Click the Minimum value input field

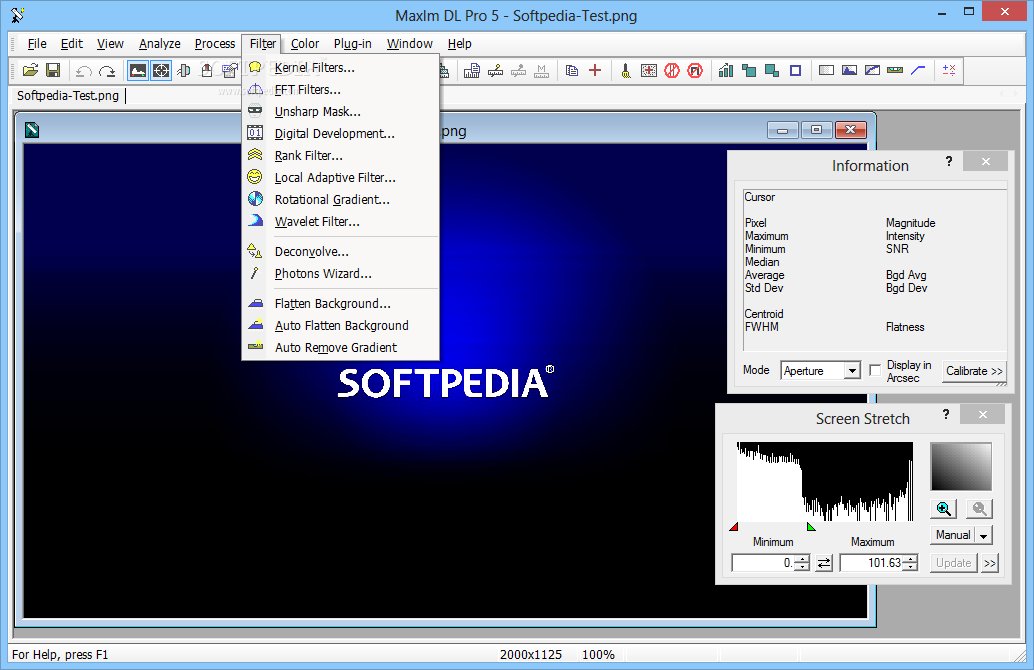[764, 563]
